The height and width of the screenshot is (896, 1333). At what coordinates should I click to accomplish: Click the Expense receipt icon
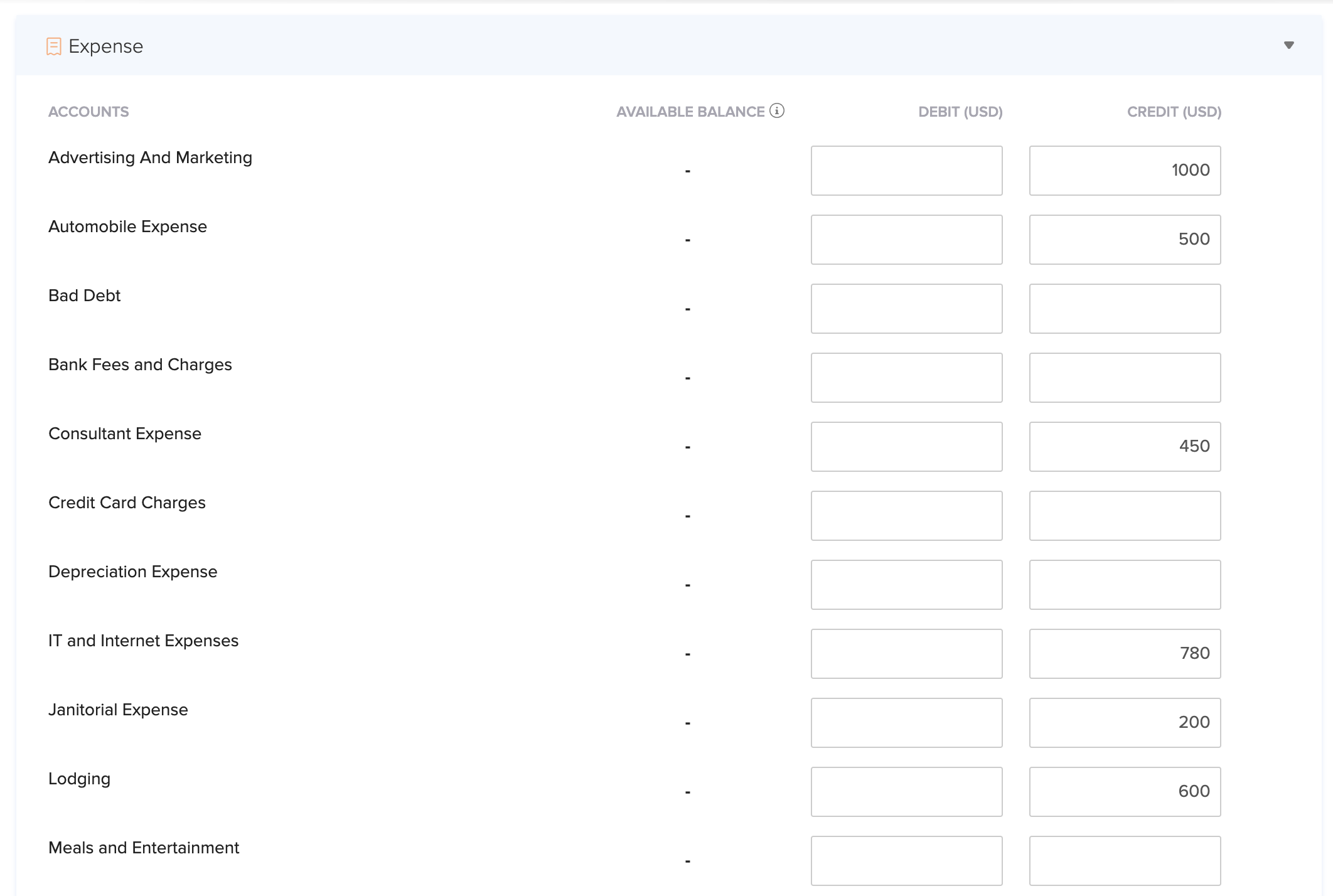[x=54, y=46]
